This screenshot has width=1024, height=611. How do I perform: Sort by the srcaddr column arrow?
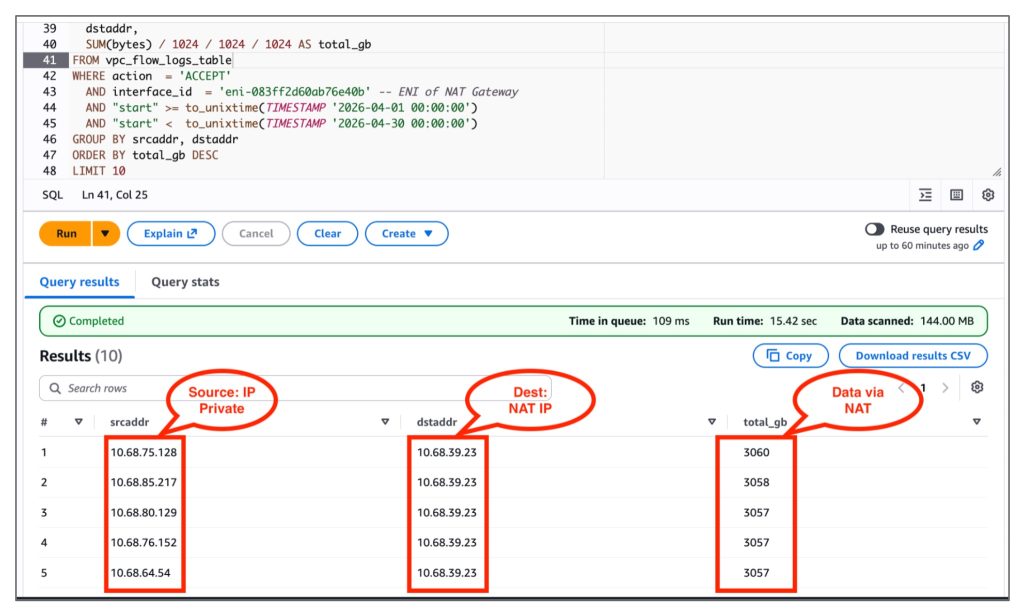(385, 422)
